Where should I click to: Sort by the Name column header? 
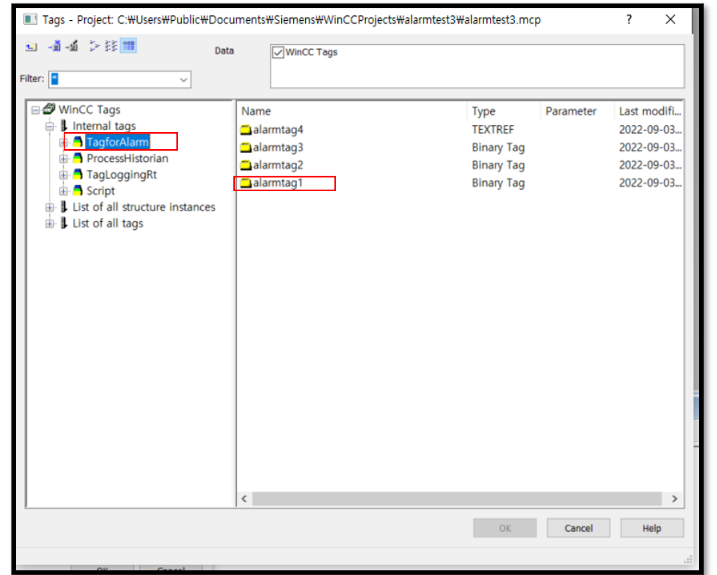click(x=353, y=111)
